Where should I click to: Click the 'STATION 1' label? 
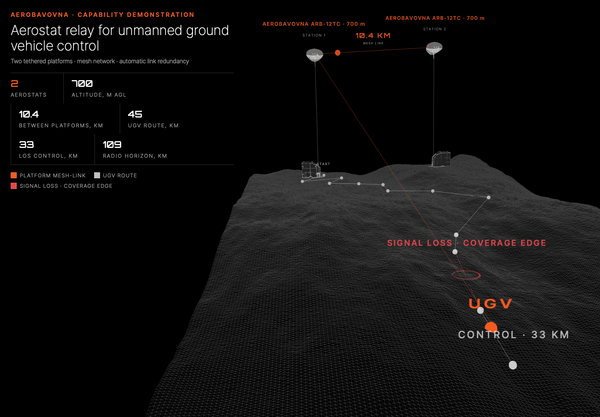click(x=314, y=35)
